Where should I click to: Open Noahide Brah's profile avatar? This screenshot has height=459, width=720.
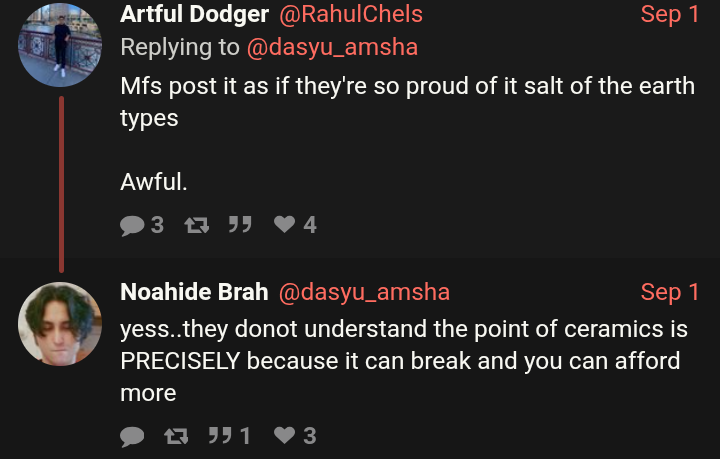pos(60,324)
